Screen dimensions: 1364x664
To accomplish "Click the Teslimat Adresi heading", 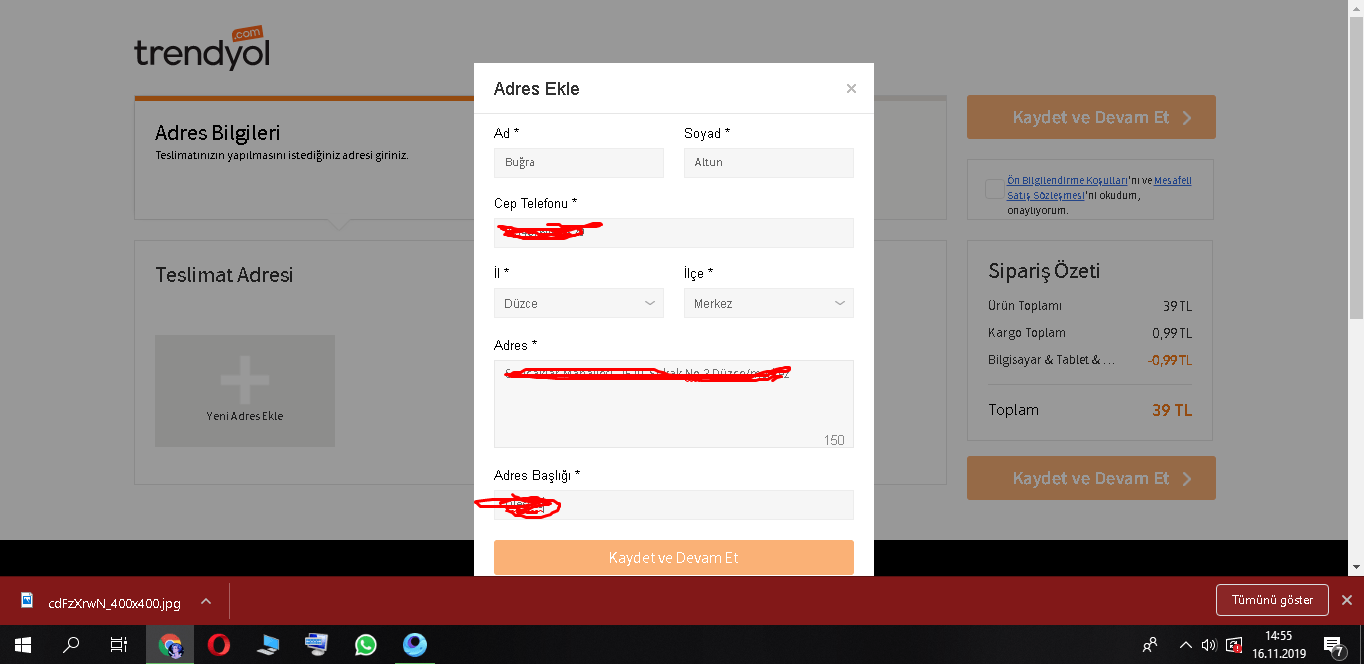I will coord(224,275).
